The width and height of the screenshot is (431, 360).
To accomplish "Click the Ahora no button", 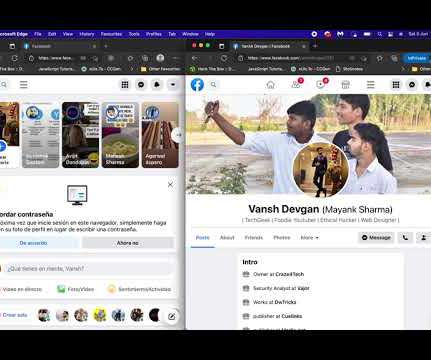I will click(128, 243).
